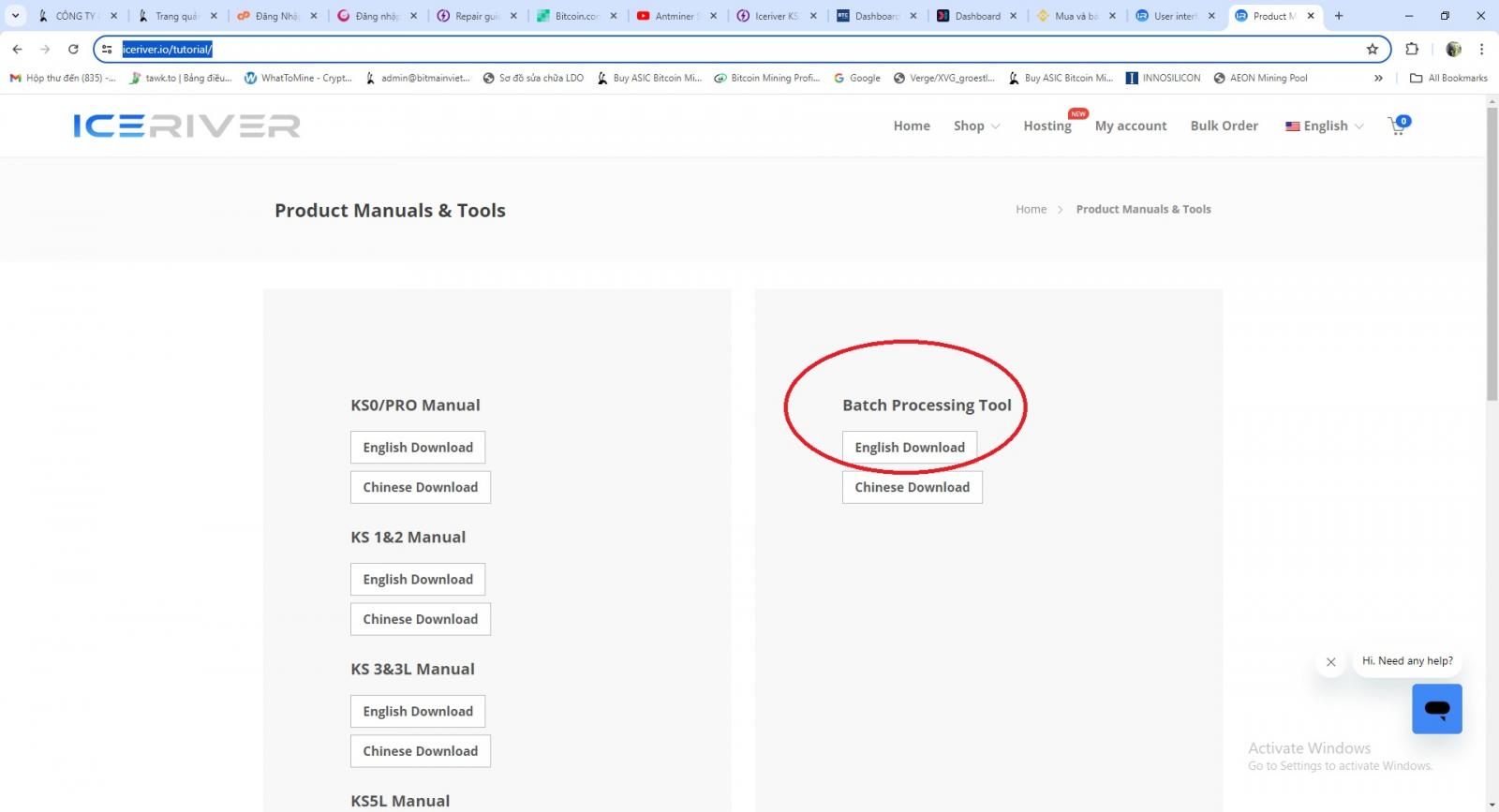The image size is (1499, 812).
Task: Bookmark this page with the star icon
Action: pyautogui.click(x=1373, y=49)
